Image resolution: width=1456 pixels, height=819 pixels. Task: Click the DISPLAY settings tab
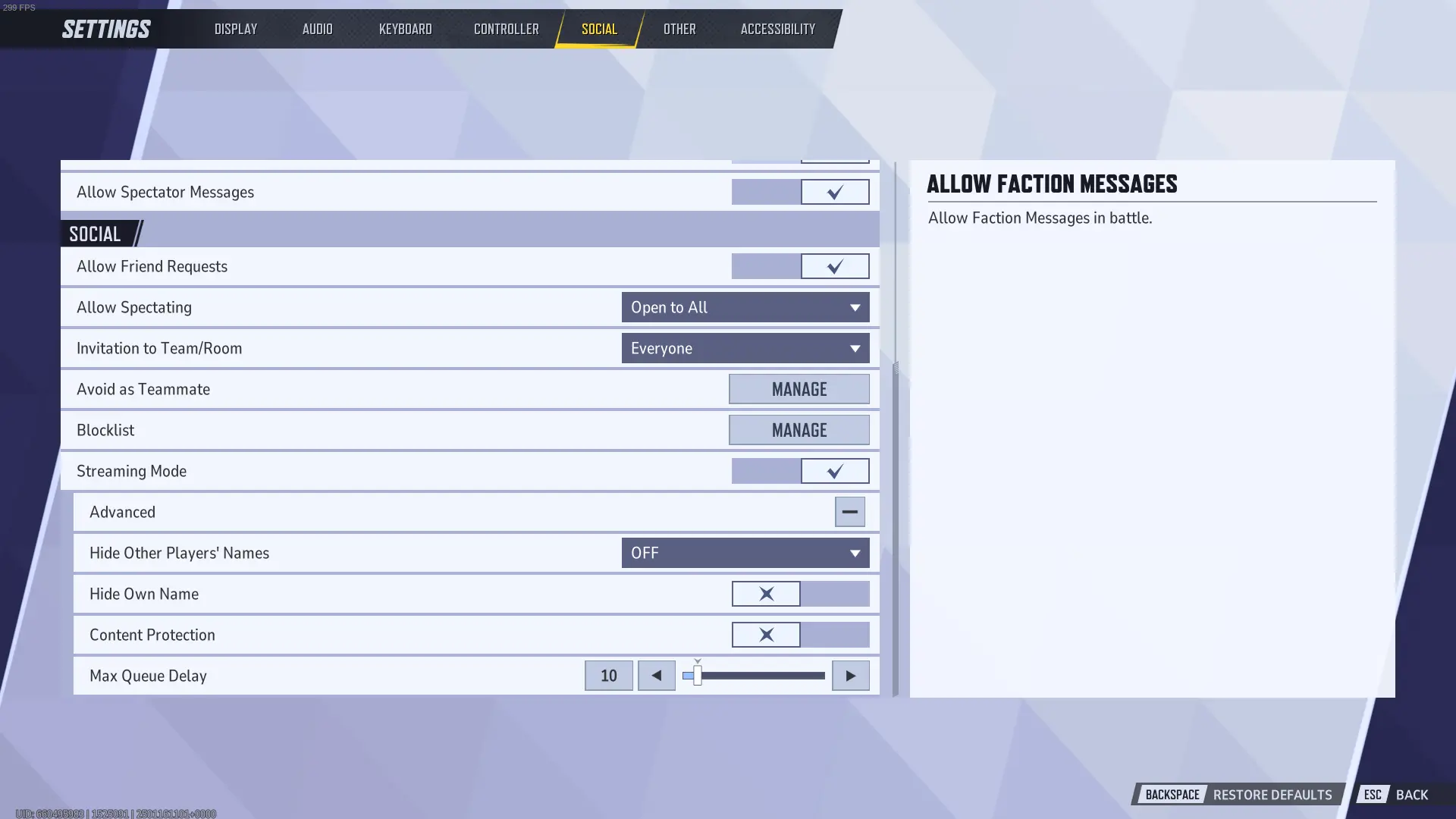(x=236, y=28)
